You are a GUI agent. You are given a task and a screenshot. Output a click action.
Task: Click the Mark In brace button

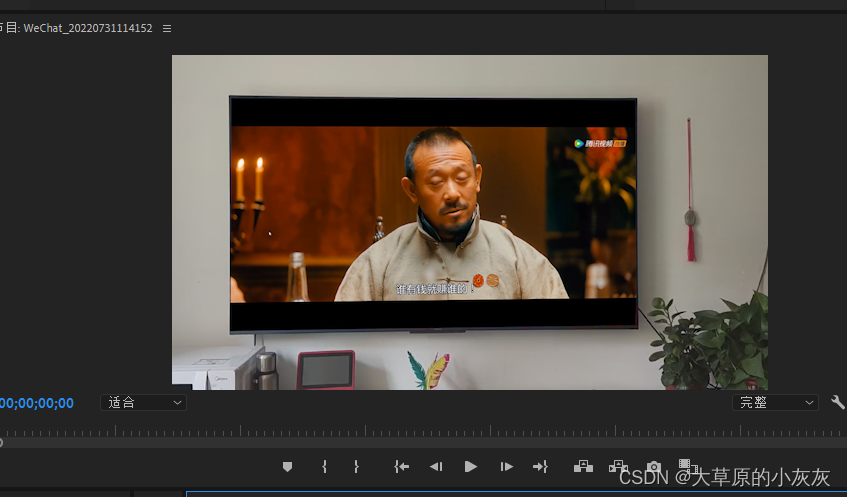(324, 467)
